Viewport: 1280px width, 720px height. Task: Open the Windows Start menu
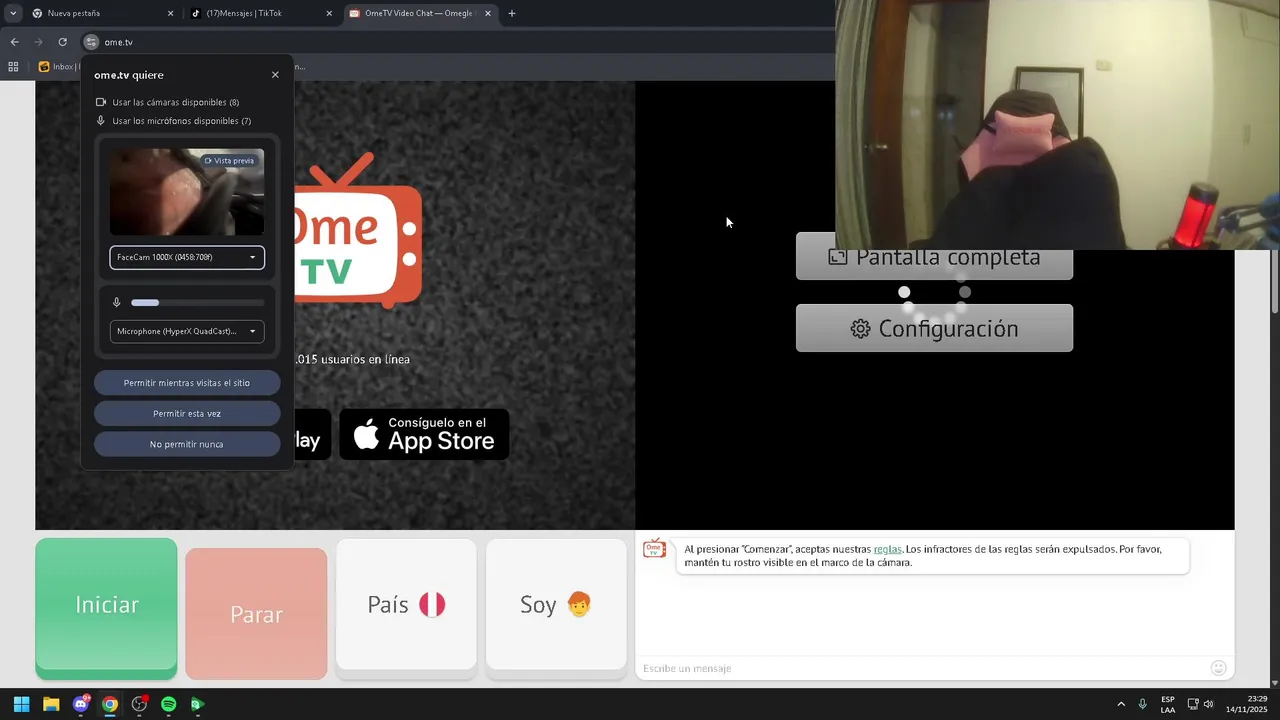click(21, 704)
